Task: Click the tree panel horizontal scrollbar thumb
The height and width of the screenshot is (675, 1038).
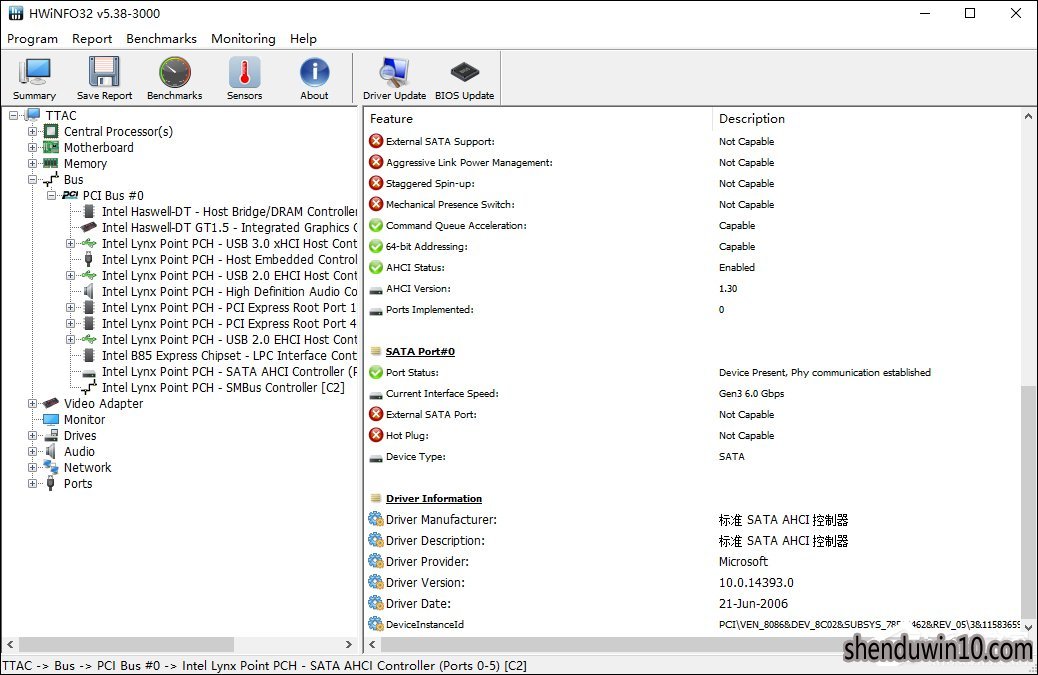Action: coord(126,644)
